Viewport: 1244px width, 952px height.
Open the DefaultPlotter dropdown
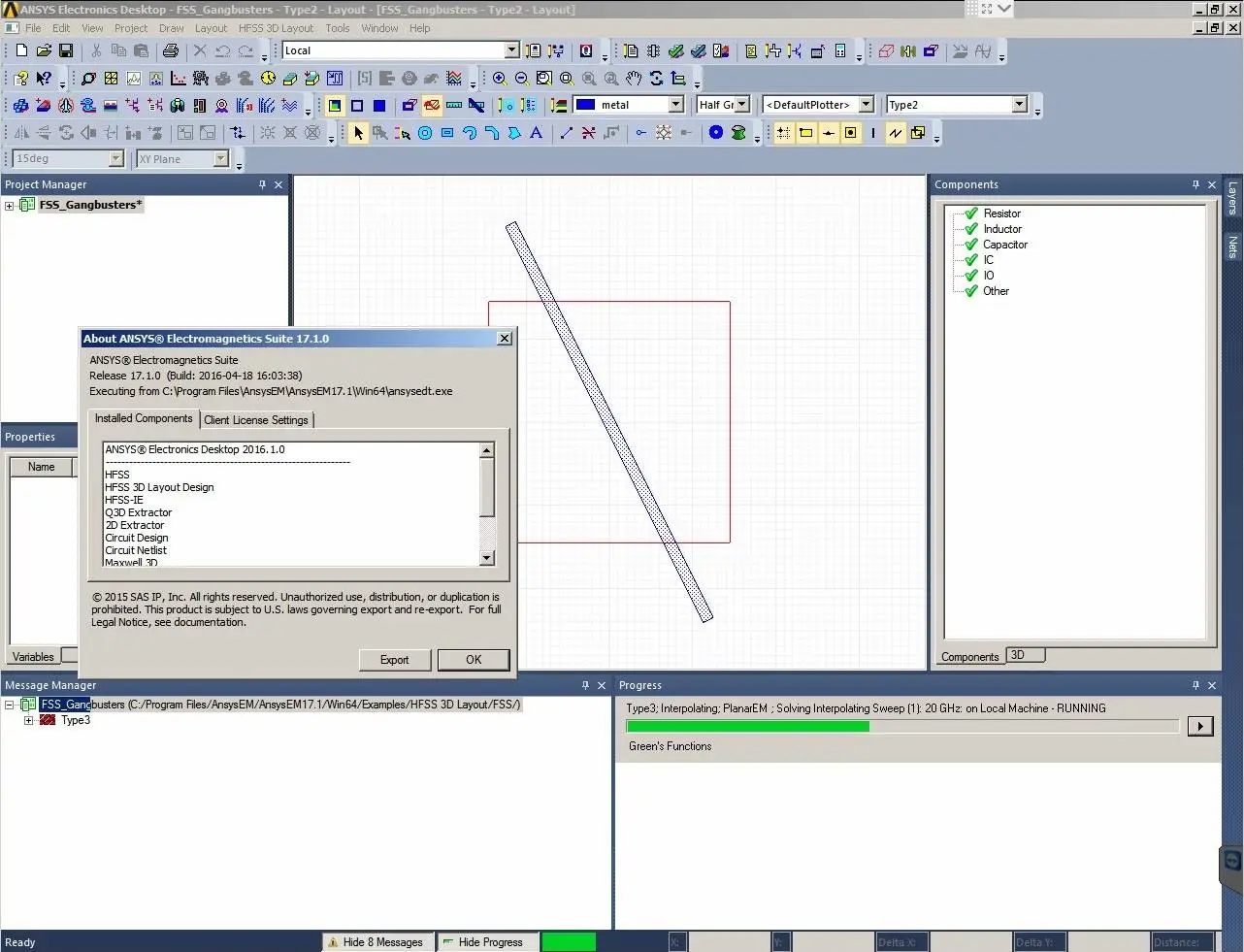pyautogui.click(x=867, y=105)
